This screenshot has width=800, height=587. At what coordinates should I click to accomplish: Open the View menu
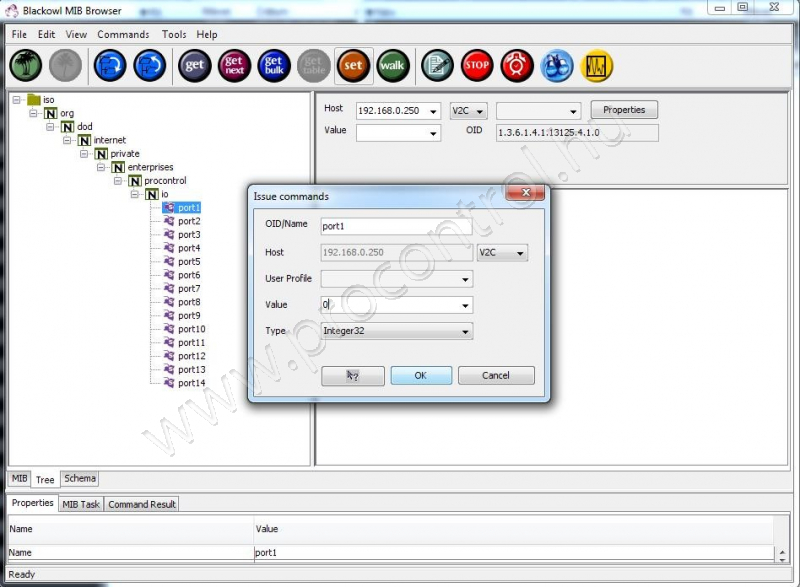click(x=76, y=35)
